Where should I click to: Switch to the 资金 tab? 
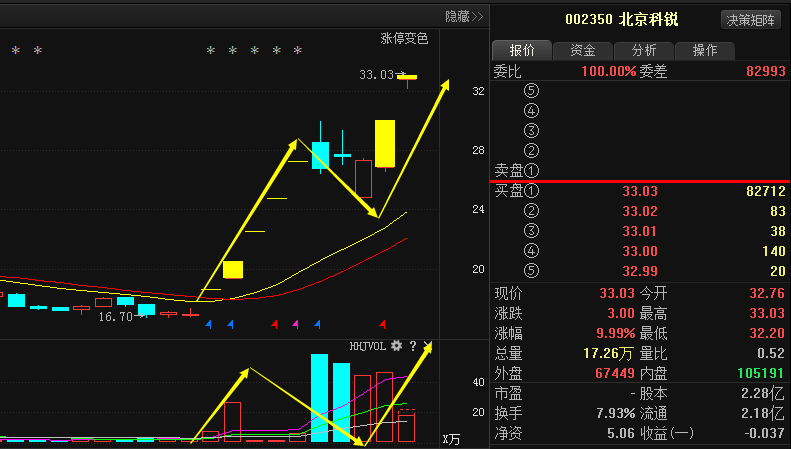pyautogui.click(x=583, y=50)
